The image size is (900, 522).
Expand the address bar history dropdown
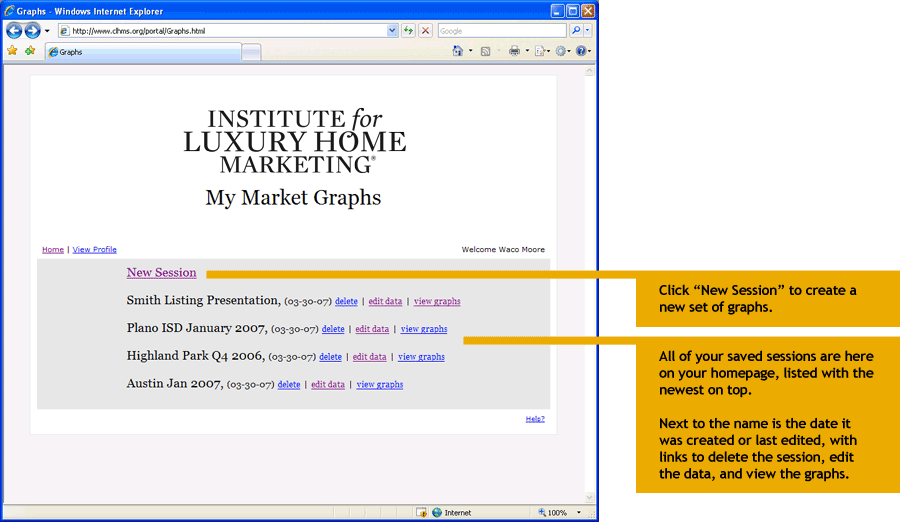pyautogui.click(x=392, y=31)
